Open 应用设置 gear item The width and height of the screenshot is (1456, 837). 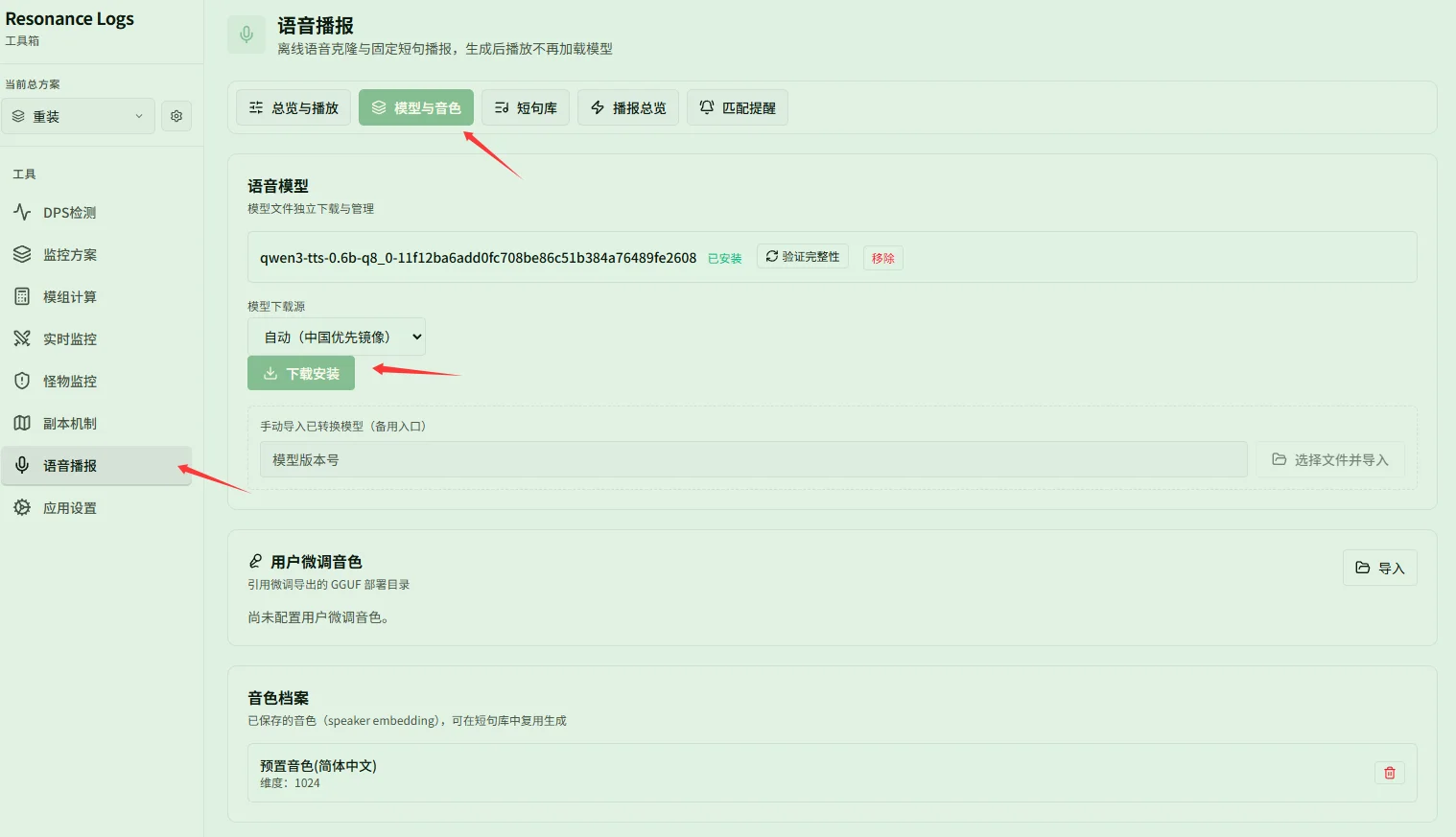click(x=96, y=508)
